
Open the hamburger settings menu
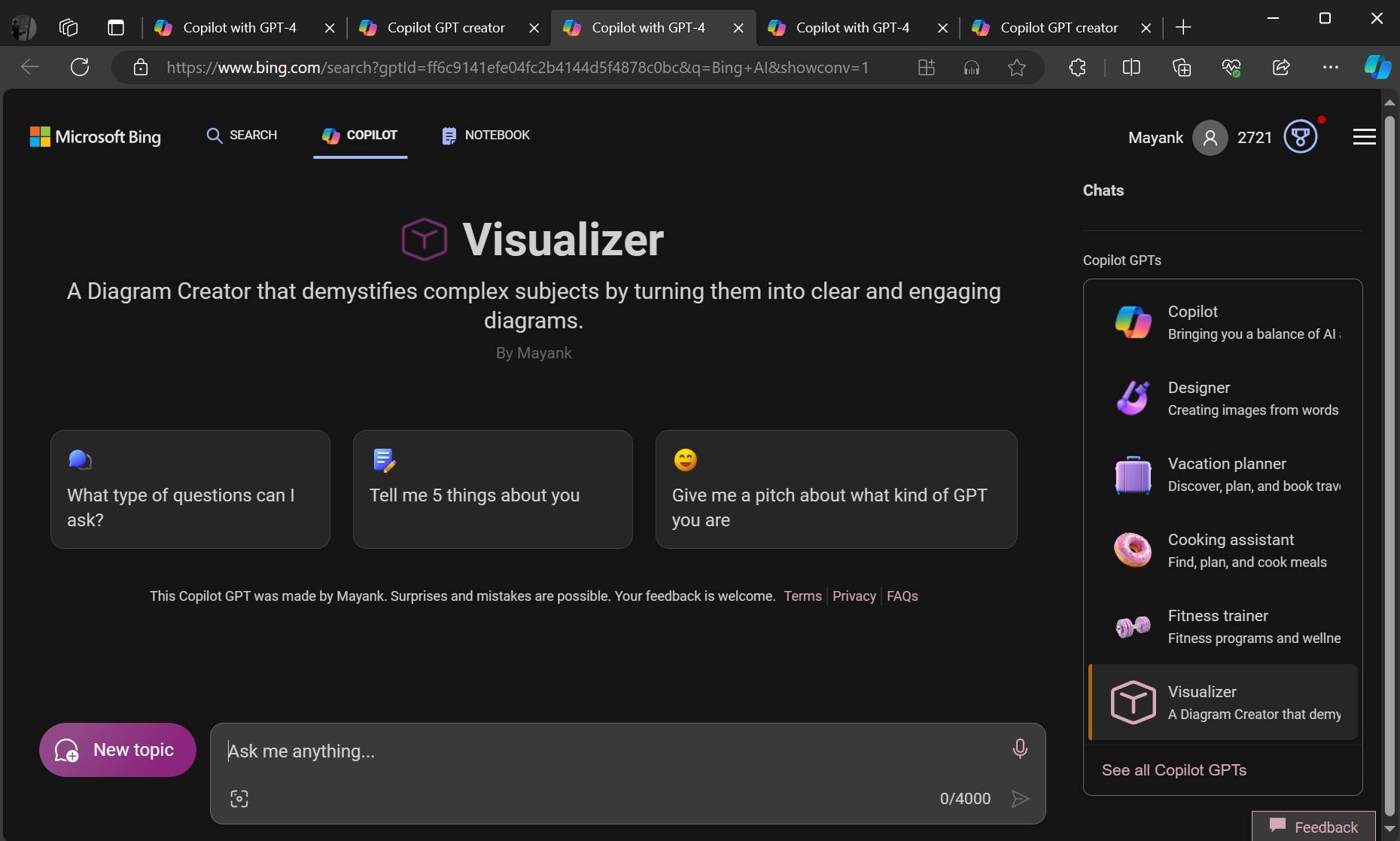pyautogui.click(x=1364, y=137)
